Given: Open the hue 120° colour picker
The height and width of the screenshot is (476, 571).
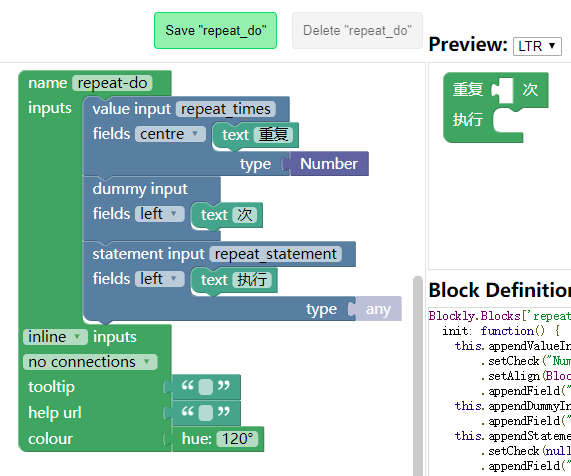Looking at the screenshot, I should pyautogui.click(x=237, y=439).
